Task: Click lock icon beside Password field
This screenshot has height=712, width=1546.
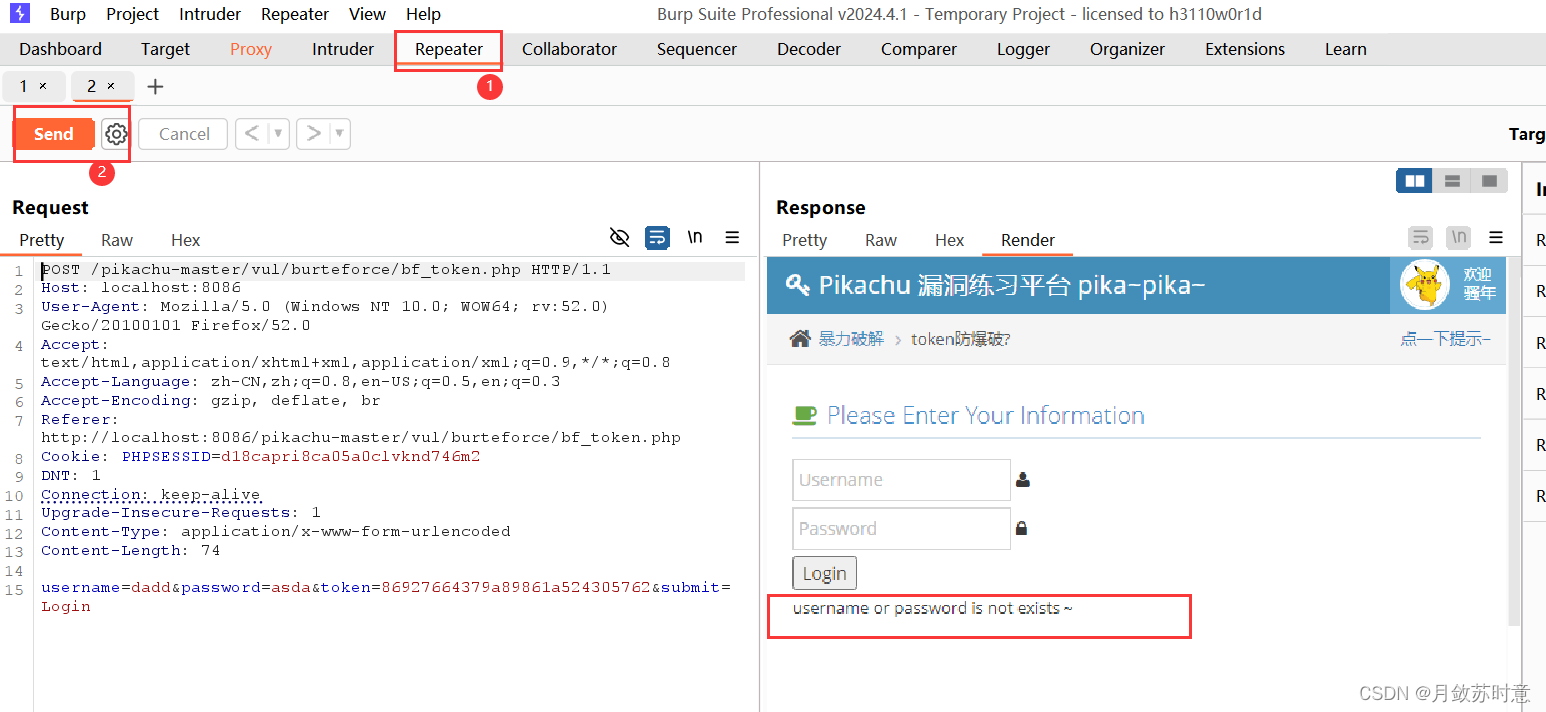Action: click(x=1021, y=528)
